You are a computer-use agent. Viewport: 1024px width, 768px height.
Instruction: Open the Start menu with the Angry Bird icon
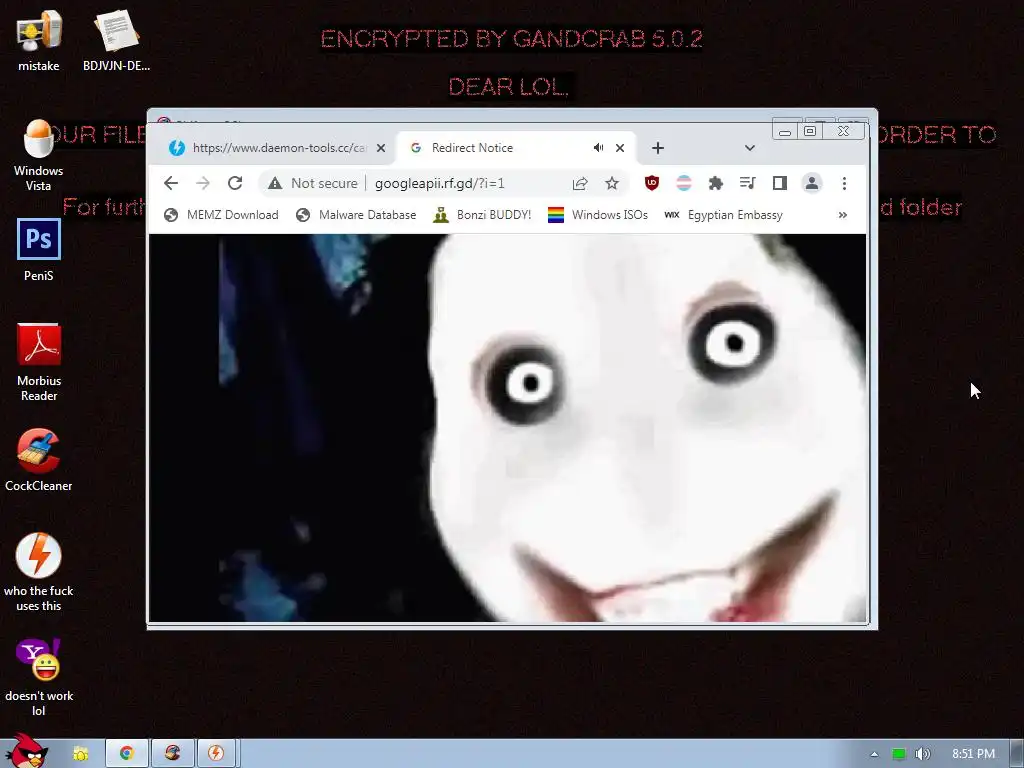(26, 751)
